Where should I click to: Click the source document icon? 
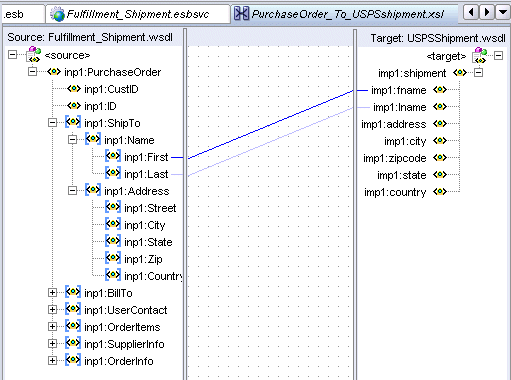[x=34, y=55]
